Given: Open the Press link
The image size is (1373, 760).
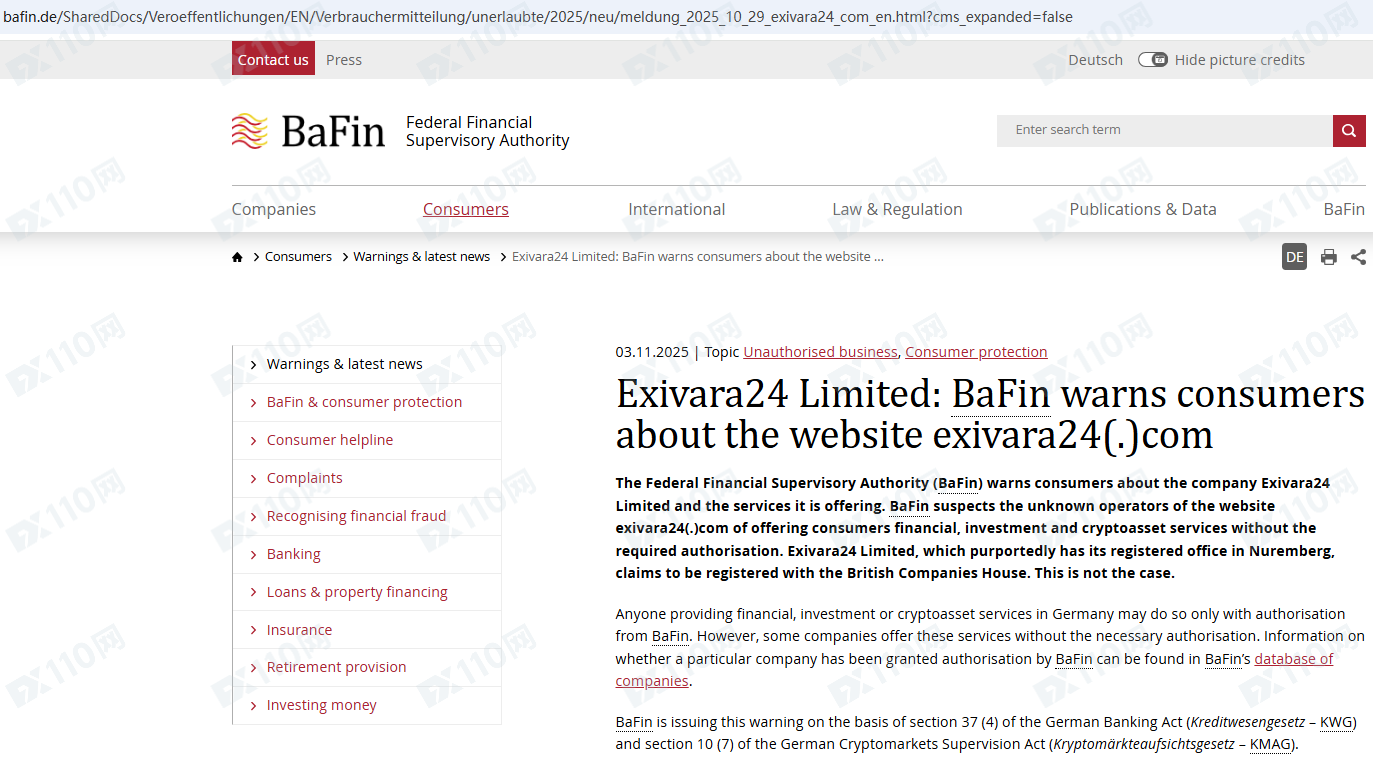Looking at the screenshot, I should click(x=344, y=60).
